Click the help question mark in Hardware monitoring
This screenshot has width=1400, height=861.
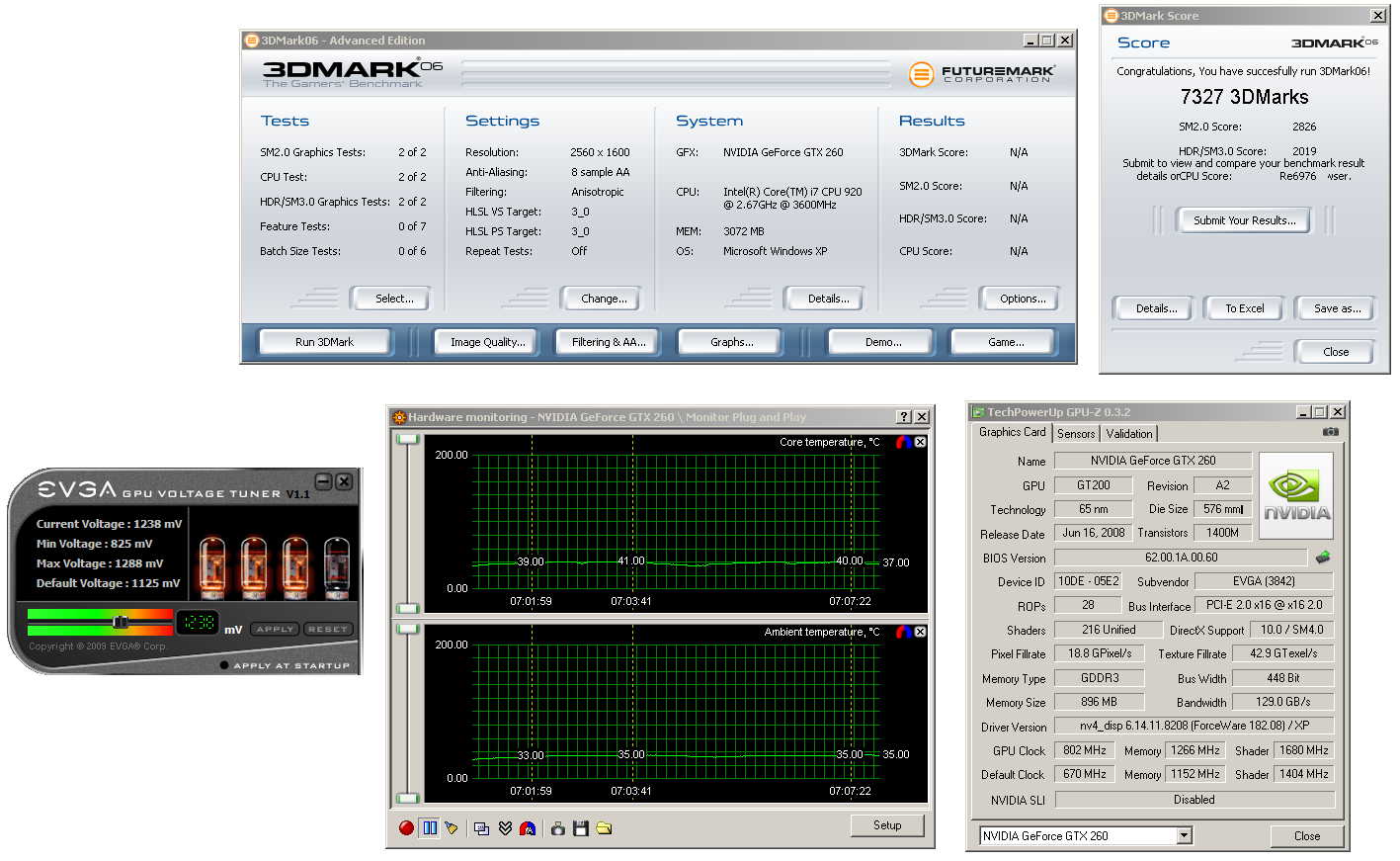[904, 417]
